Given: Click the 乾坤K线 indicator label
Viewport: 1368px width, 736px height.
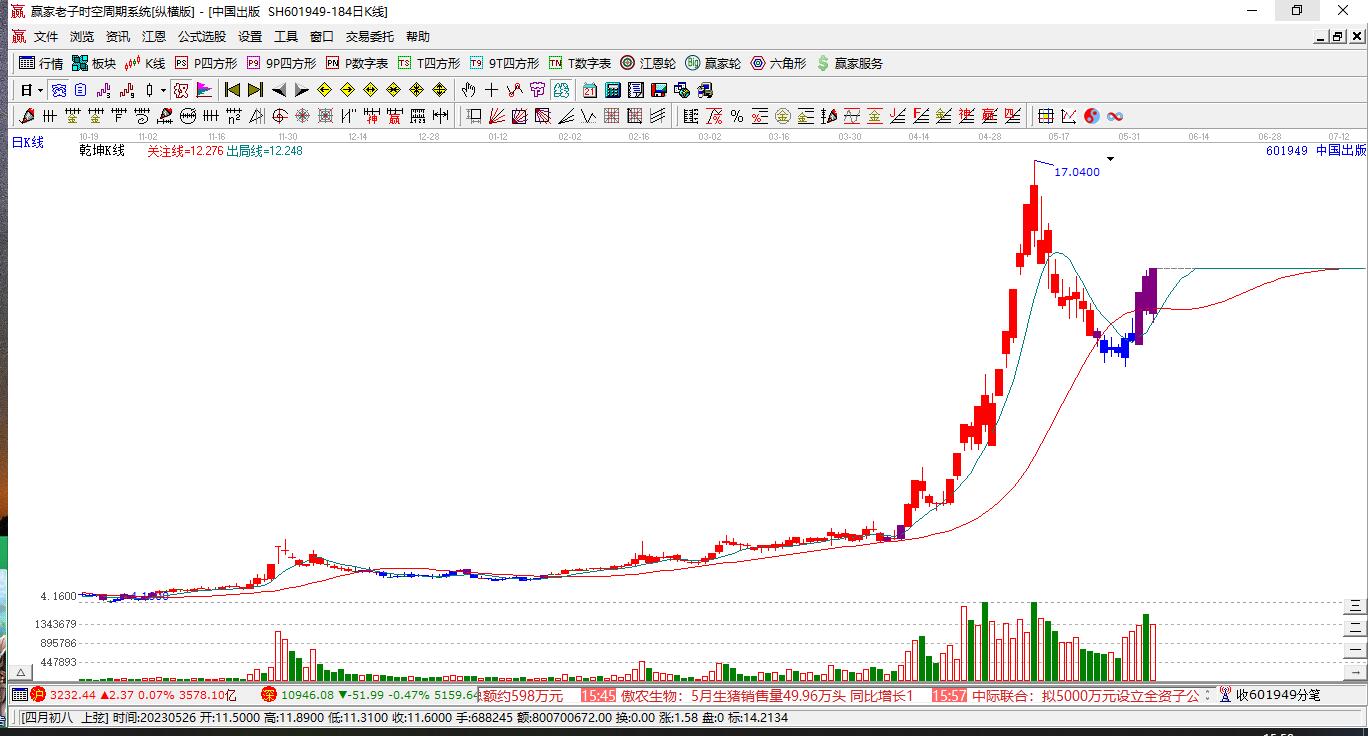Looking at the screenshot, I should pyautogui.click(x=102, y=151).
